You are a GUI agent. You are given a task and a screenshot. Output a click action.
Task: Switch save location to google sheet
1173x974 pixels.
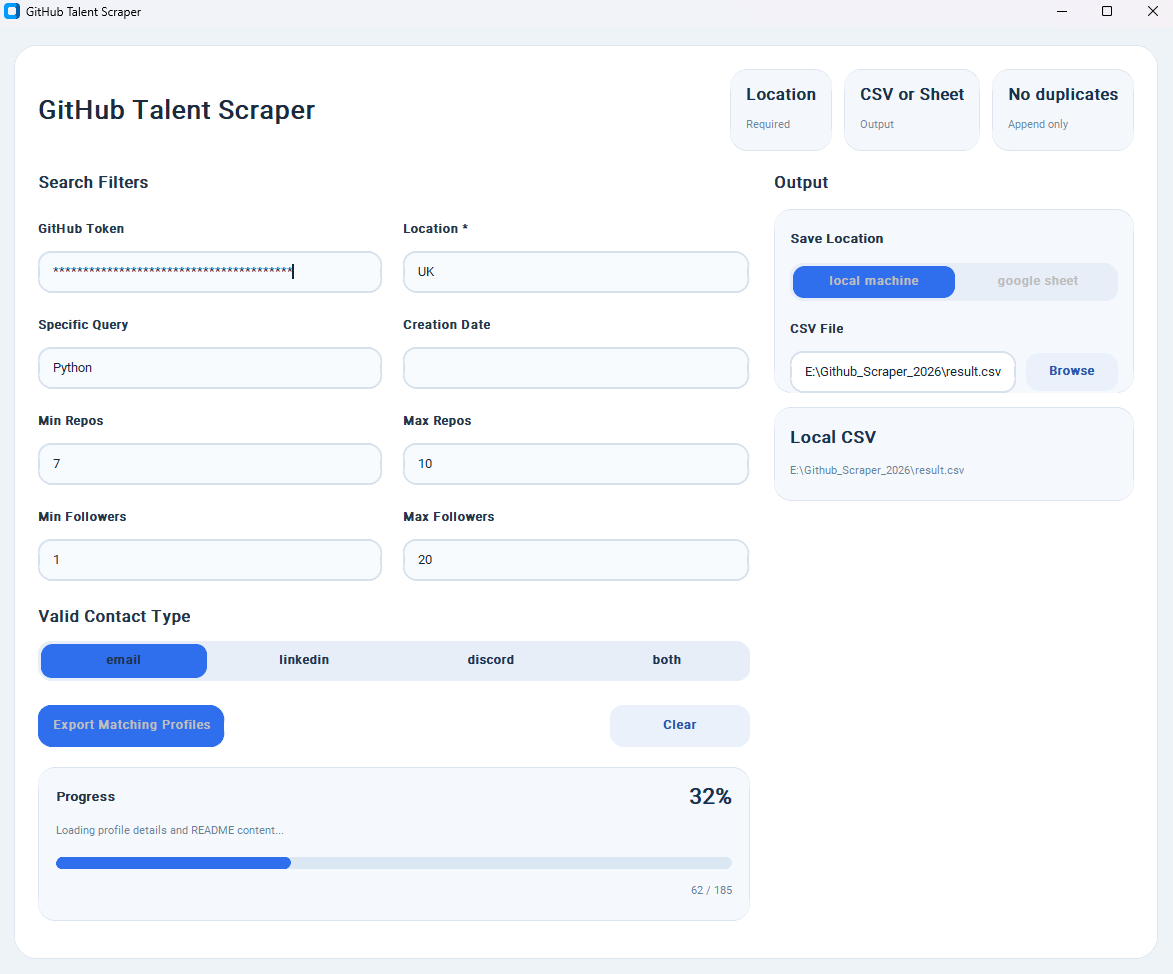[x=1038, y=281]
